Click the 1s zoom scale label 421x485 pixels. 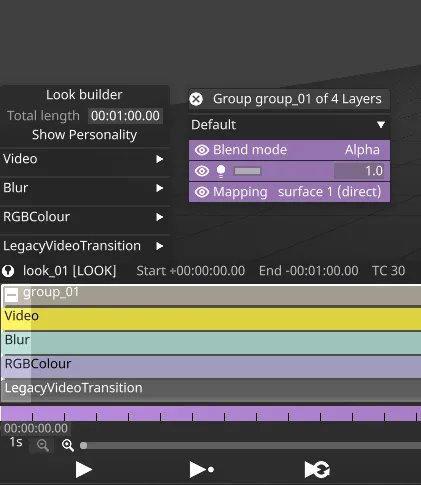tap(16, 442)
